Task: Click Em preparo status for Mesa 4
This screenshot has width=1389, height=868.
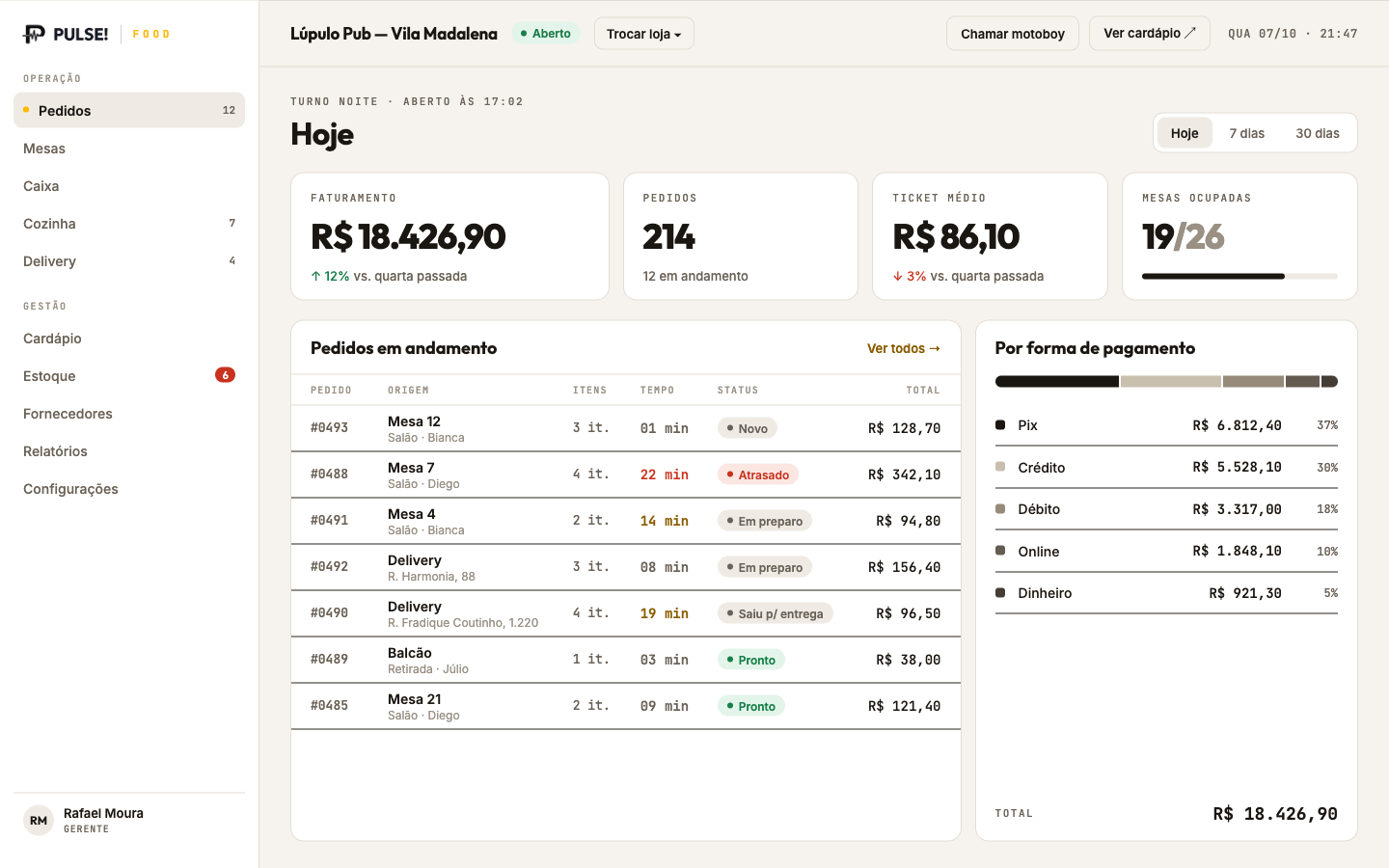Action: click(x=765, y=521)
